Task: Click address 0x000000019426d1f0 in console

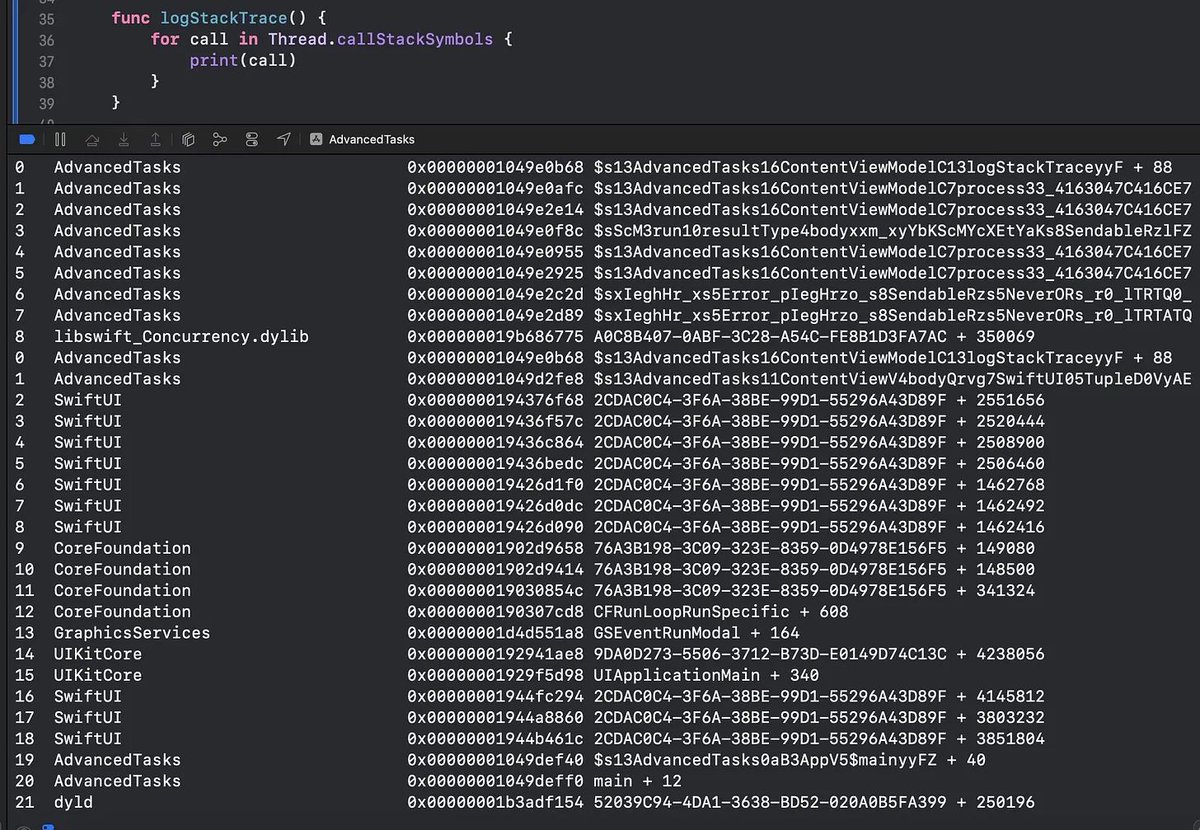Action: (x=496, y=485)
